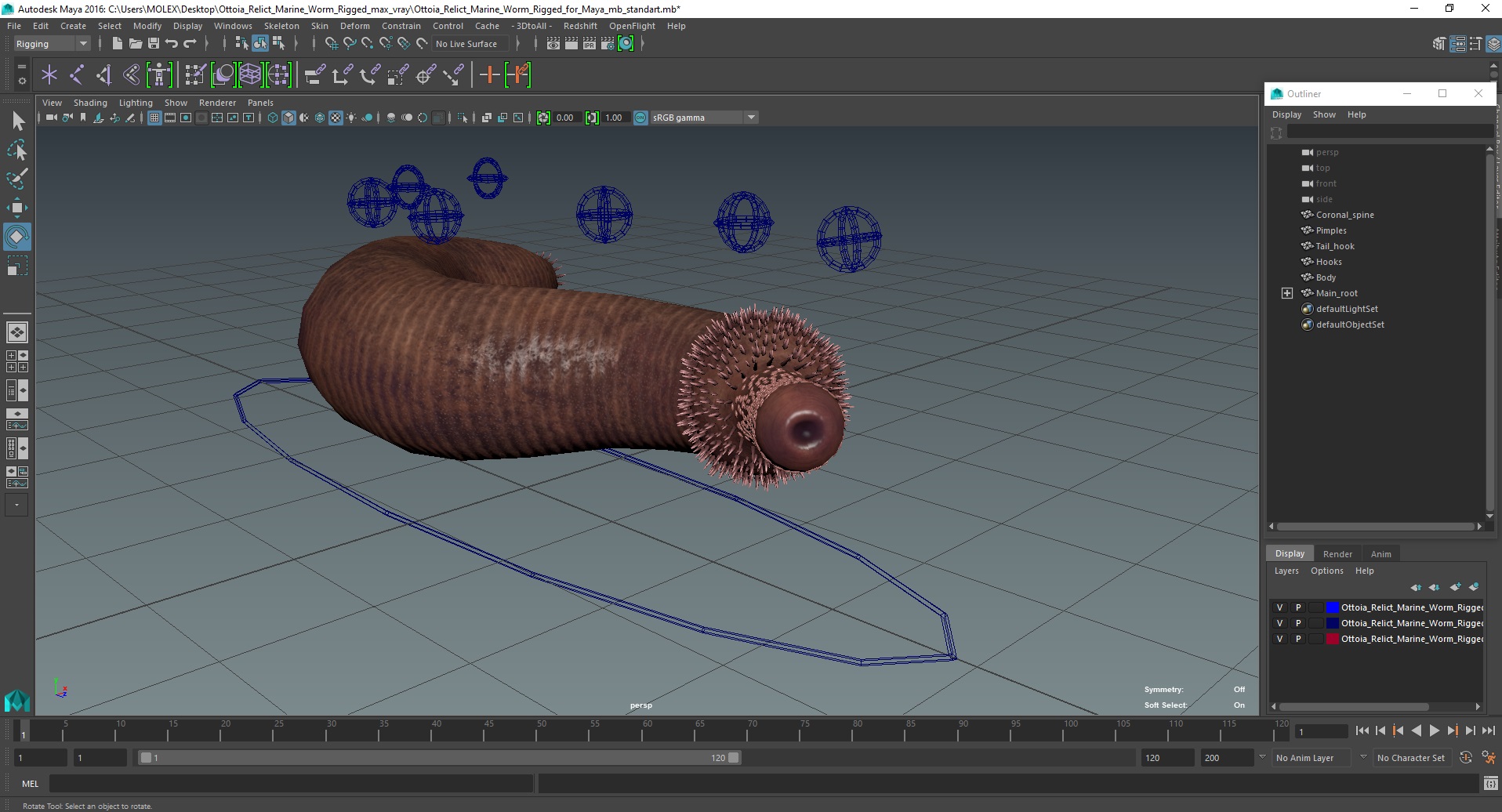Select the Create Joints shelf icon
The width and height of the screenshot is (1502, 812).
pyautogui.click(x=77, y=75)
